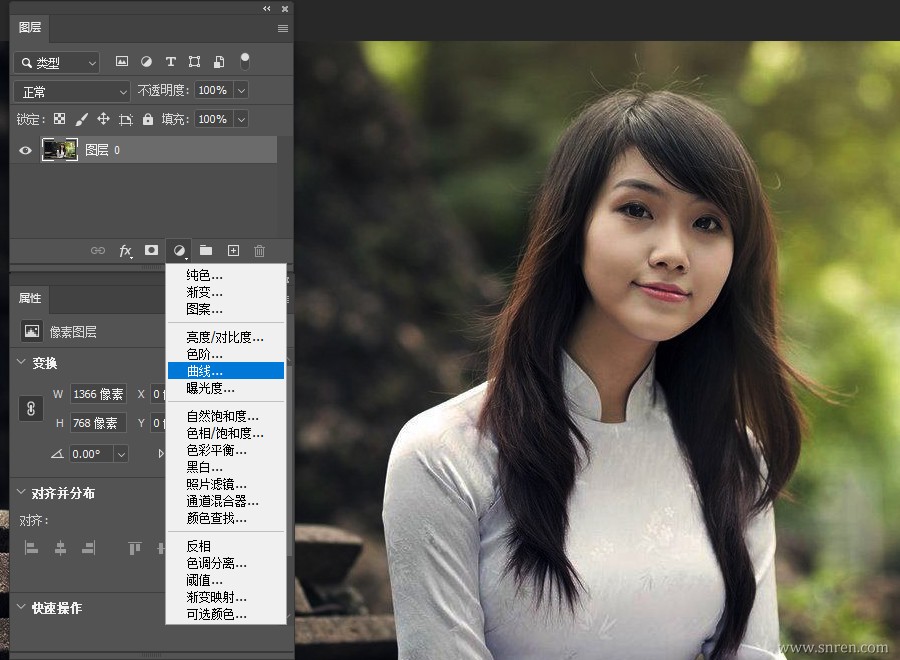The image size is (900, 660).
Task: Select 色相/饱和度 adjustment
Action: [x=226, y=433]
